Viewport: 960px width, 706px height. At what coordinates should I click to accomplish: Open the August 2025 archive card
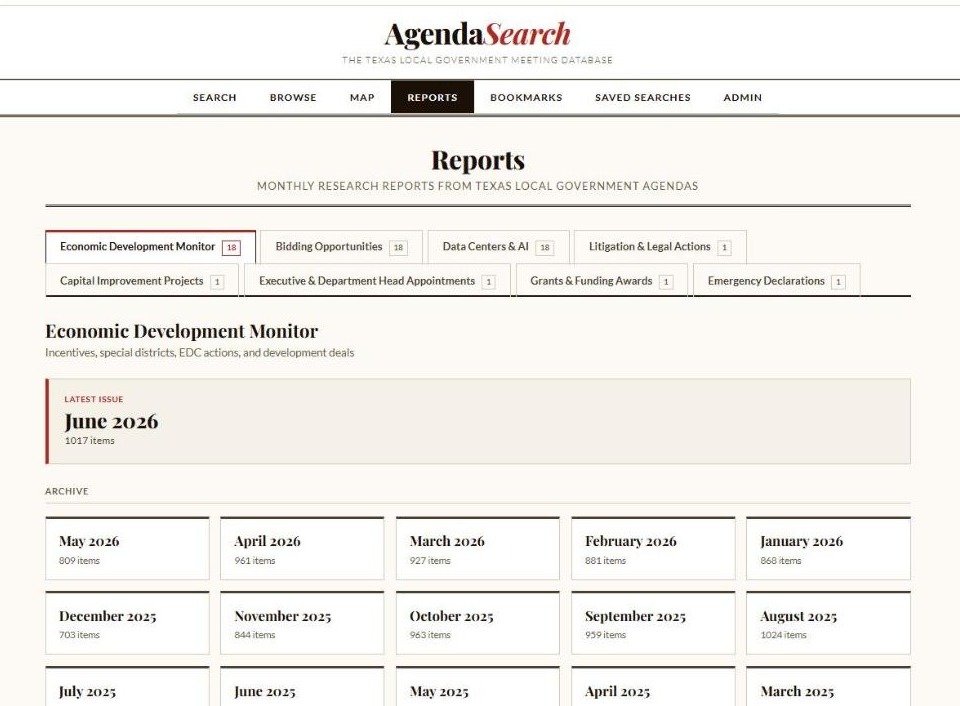click(828, 623)
